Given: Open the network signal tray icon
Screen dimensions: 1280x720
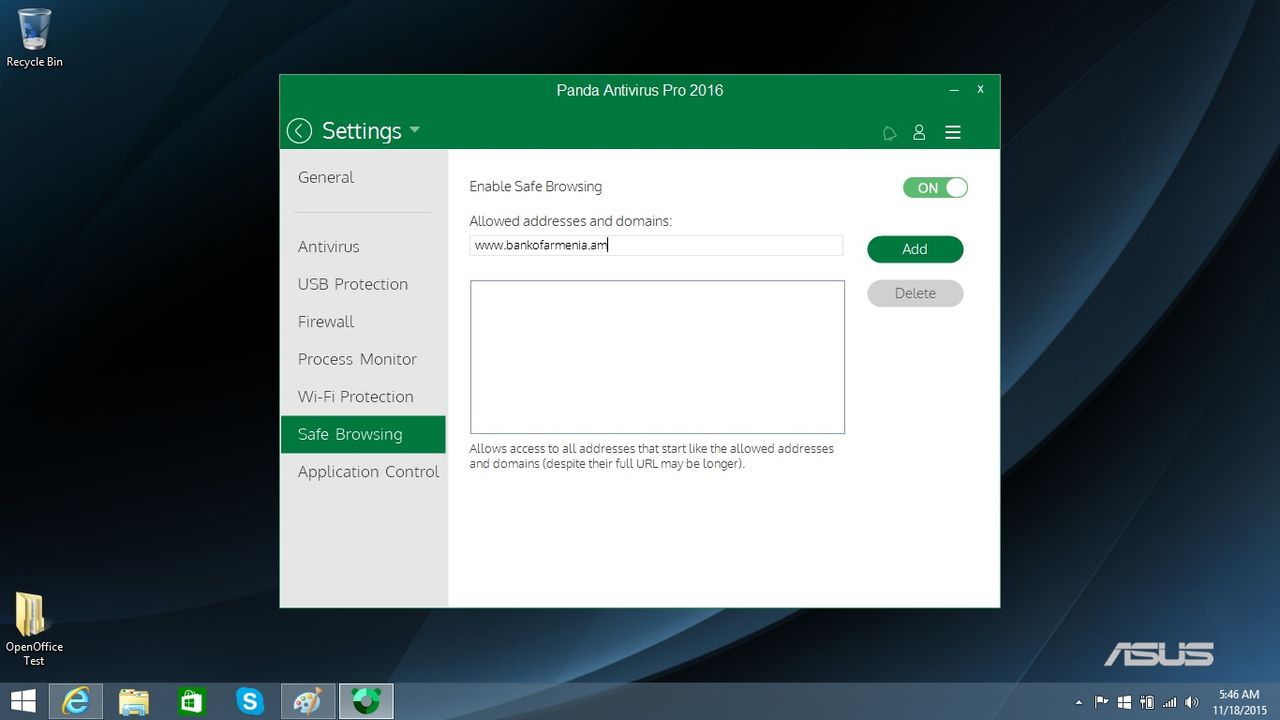Looking at the screenshot, I should tap(1169, 702).
